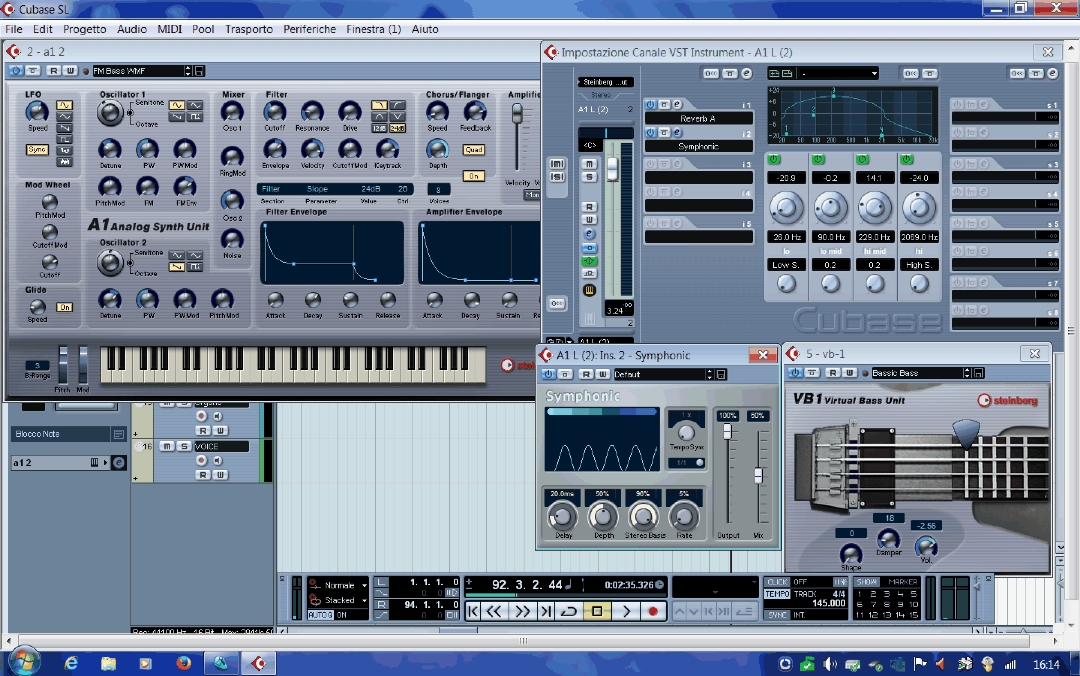
Task: Click the Stop button in the transport panel
Action: [x=596, y=611]
